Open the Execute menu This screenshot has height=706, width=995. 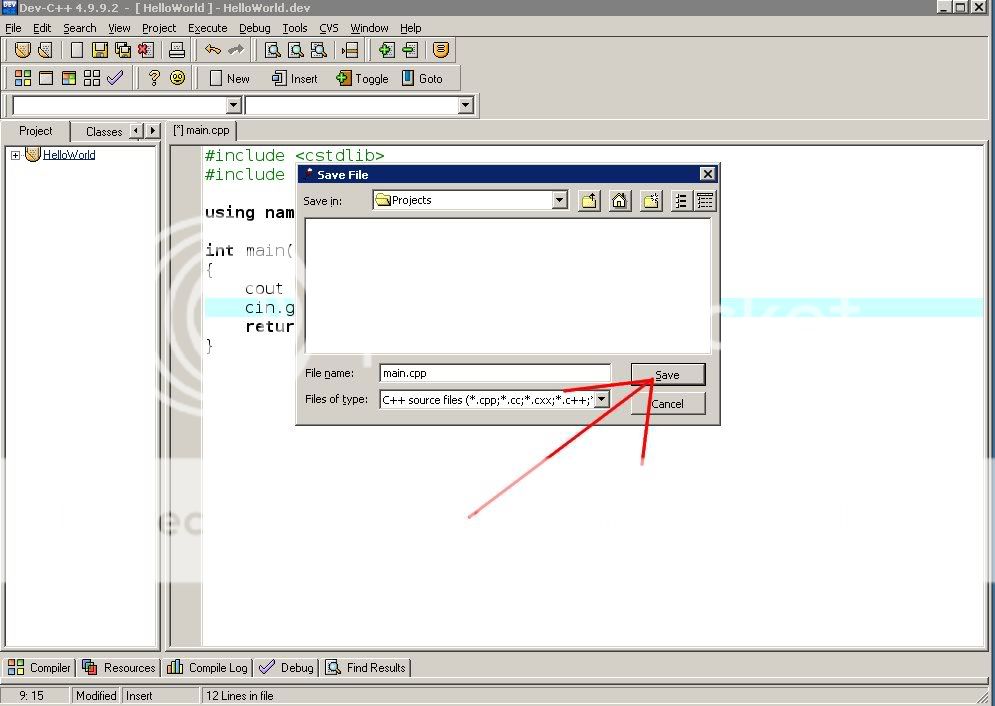point(208,28)
